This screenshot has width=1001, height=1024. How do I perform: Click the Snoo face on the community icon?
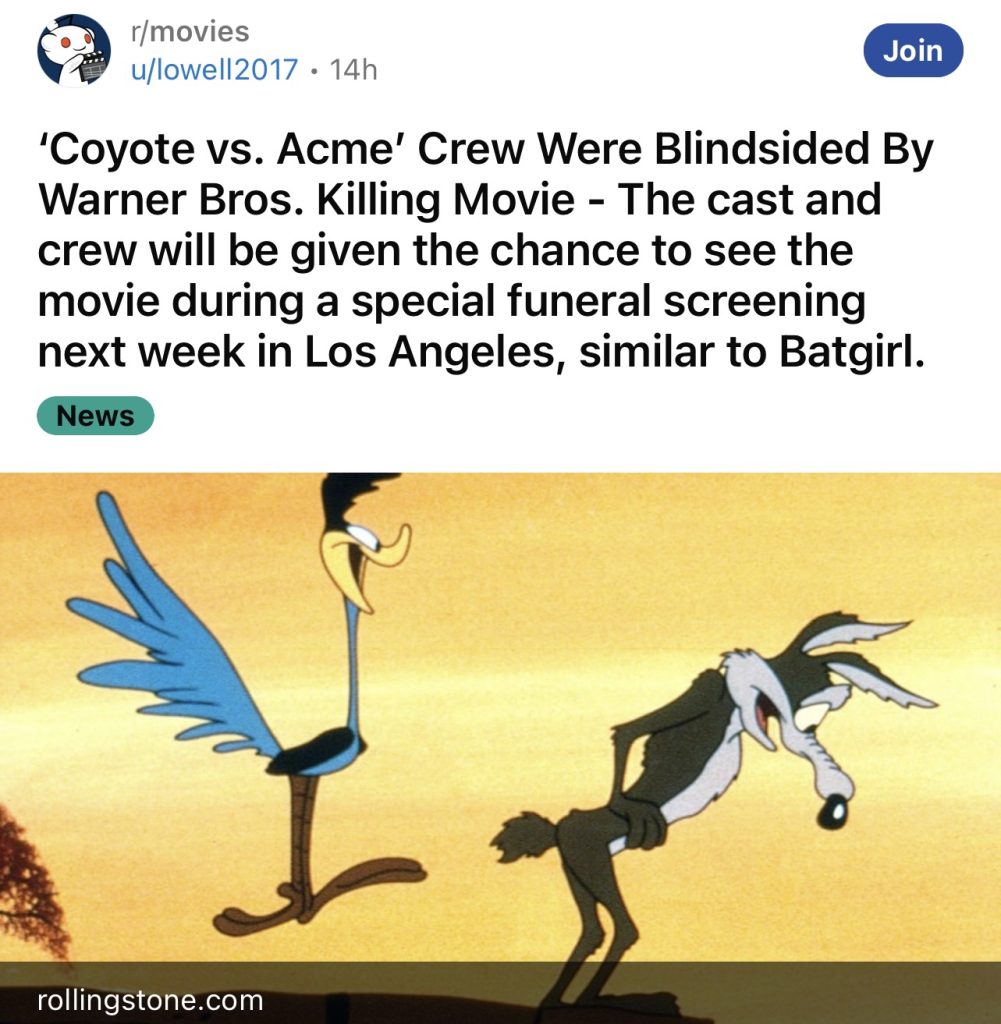[x=65, y=42]
